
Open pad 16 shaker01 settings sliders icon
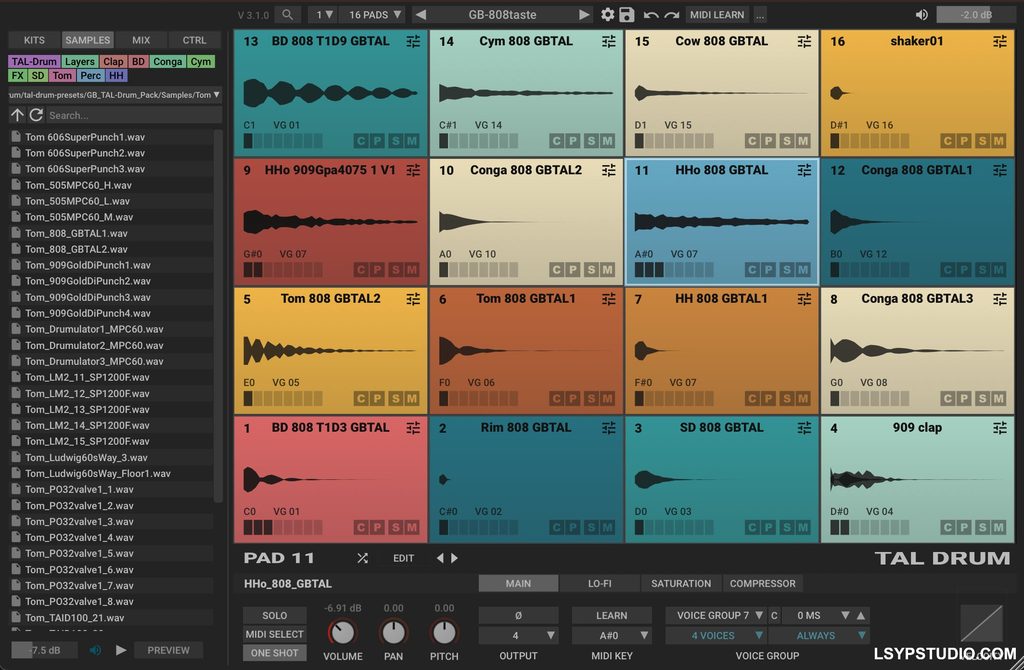(x=1000, y=41)
